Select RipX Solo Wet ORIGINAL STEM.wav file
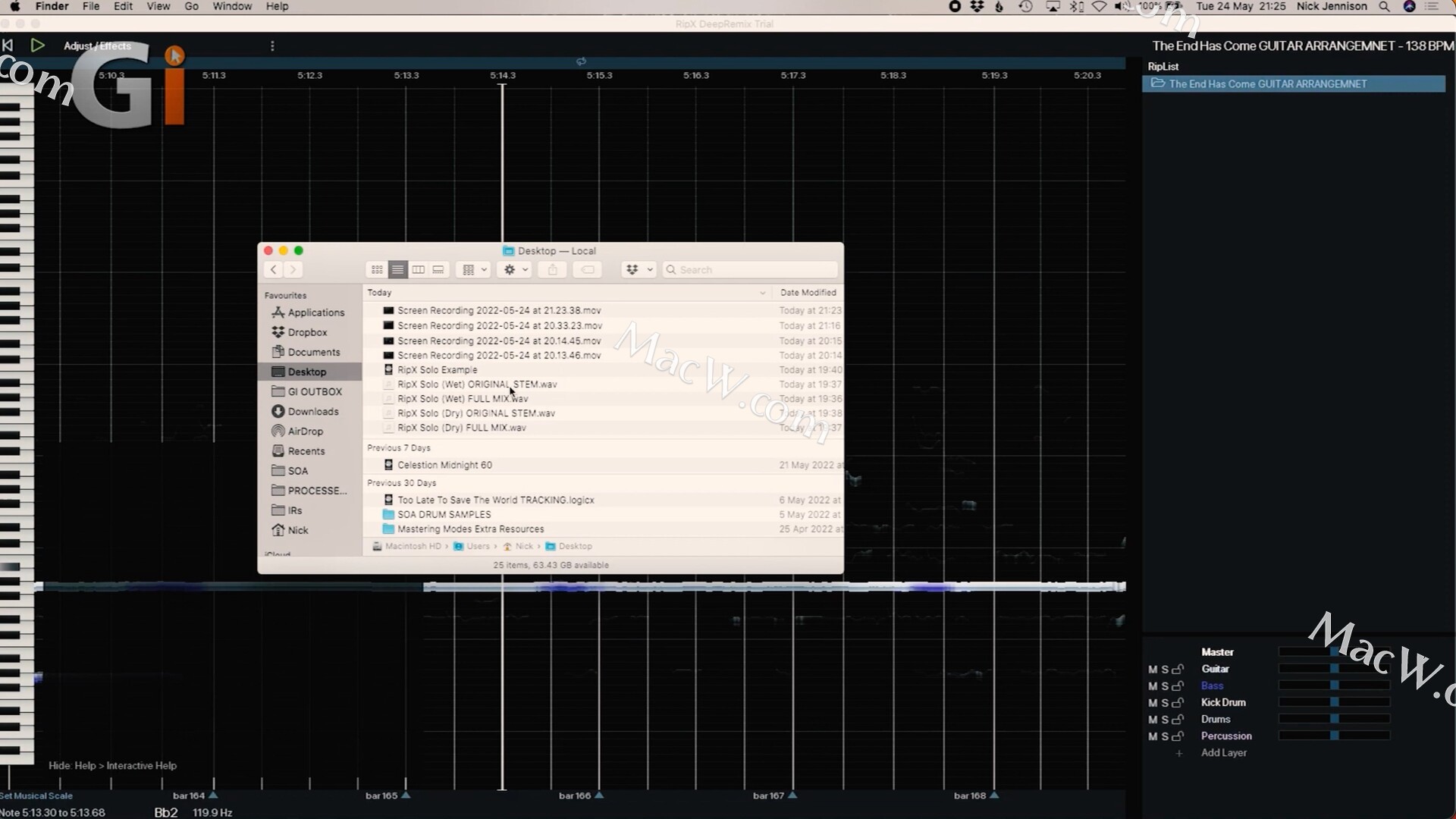The height and width of the screenshot is (819, 1456). 477,384
